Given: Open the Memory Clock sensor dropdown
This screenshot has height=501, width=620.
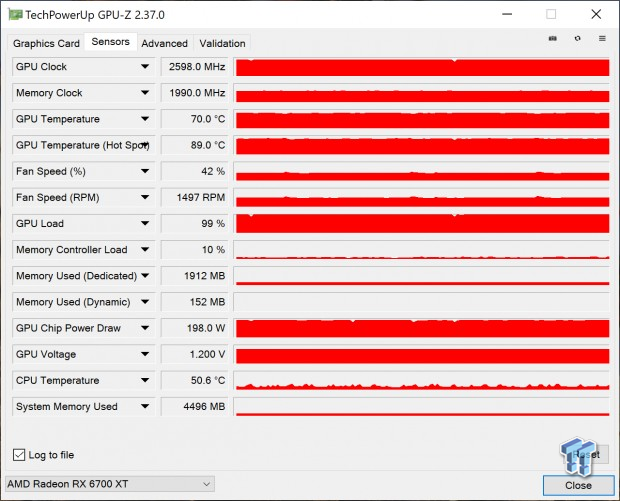Looking at the screenshot, I should click(x=145, y=93).
